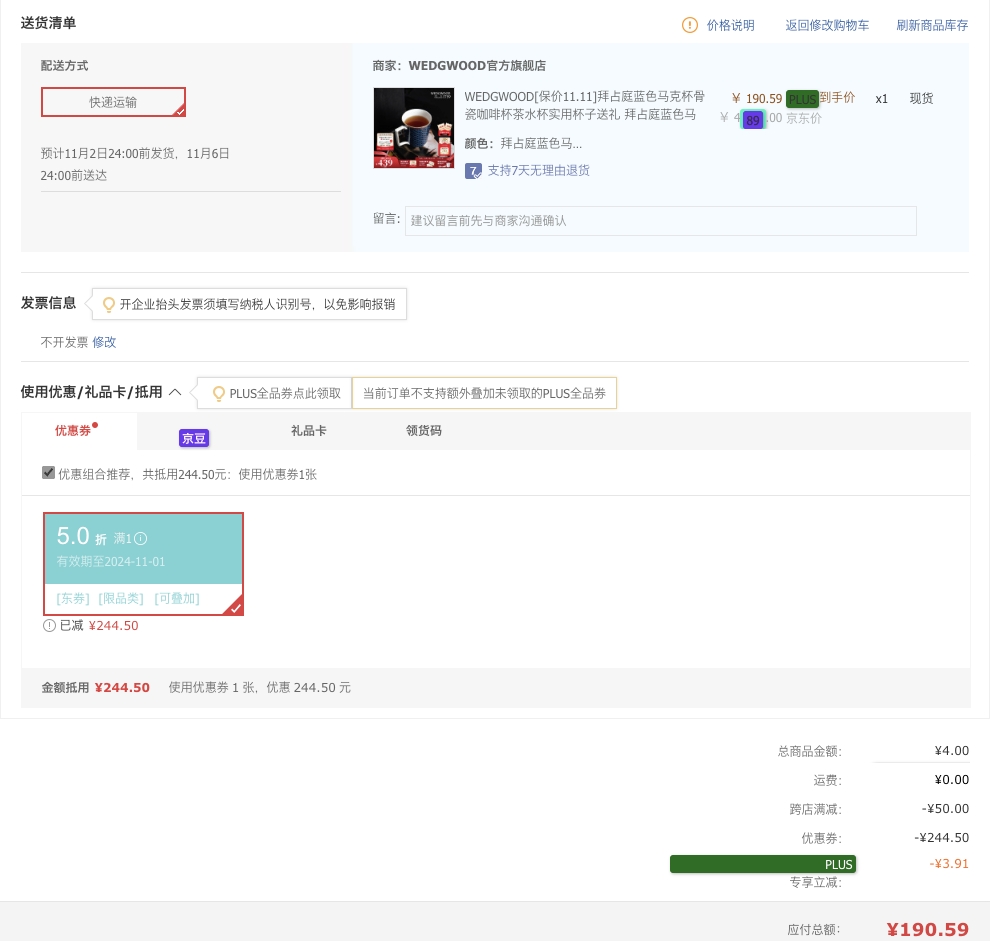Screen dimensions: 991x941
Task: Refresh stock with 刷新商品库存 link
Action: point(932,25)
